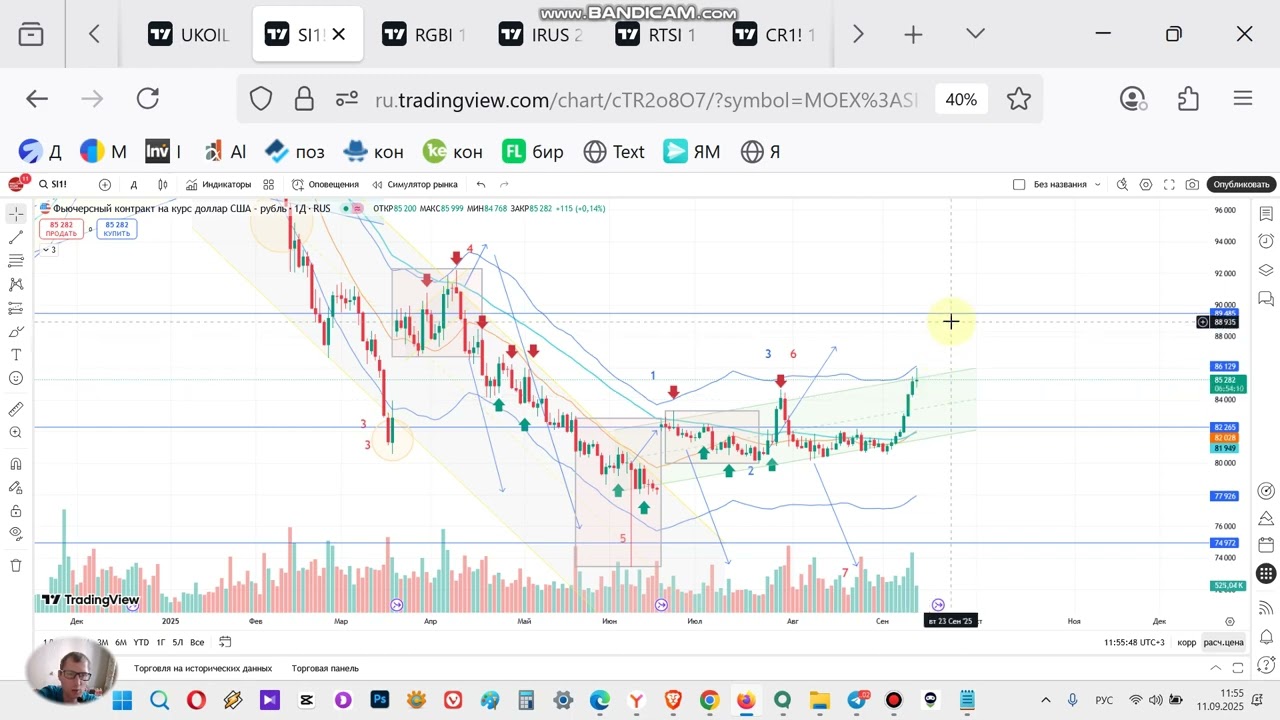Open the Д timeframe selector
The image size is (1280, 720).
click(x=133, y=184)
